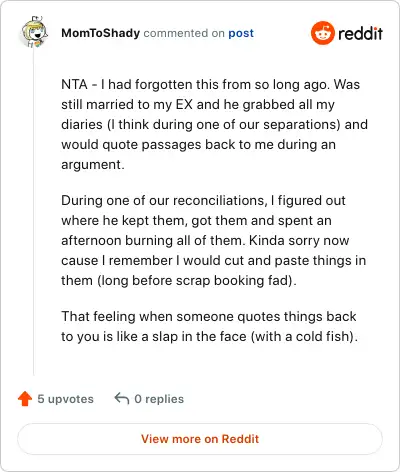Click the comment's first paragraph starting 'NTA'
The width and height of the screenshot is (400, 472).
tap(214, 124)
